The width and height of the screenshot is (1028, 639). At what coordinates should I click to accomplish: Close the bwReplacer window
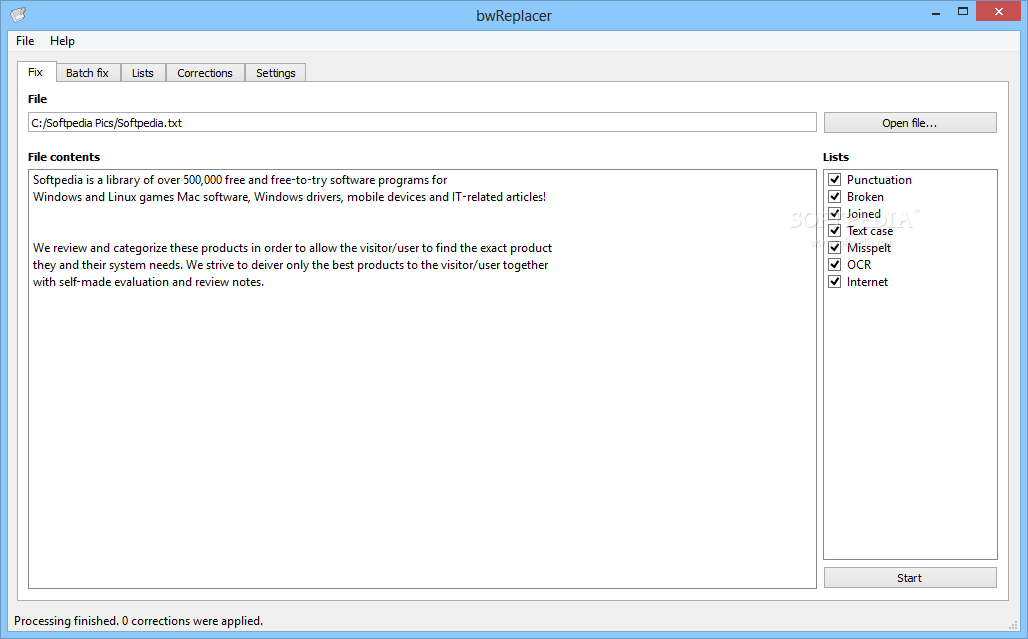pyautogui.click(x=998, y=11)
